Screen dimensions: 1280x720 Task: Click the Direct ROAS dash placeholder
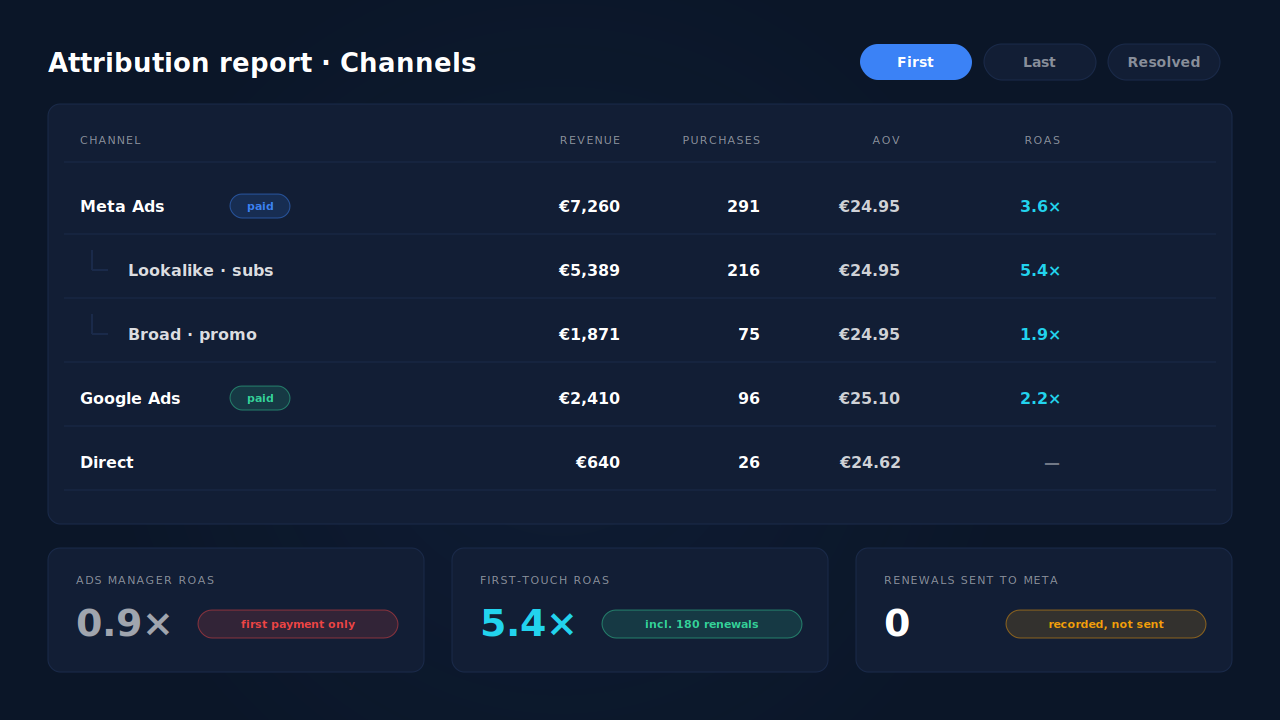[1052, 463]
